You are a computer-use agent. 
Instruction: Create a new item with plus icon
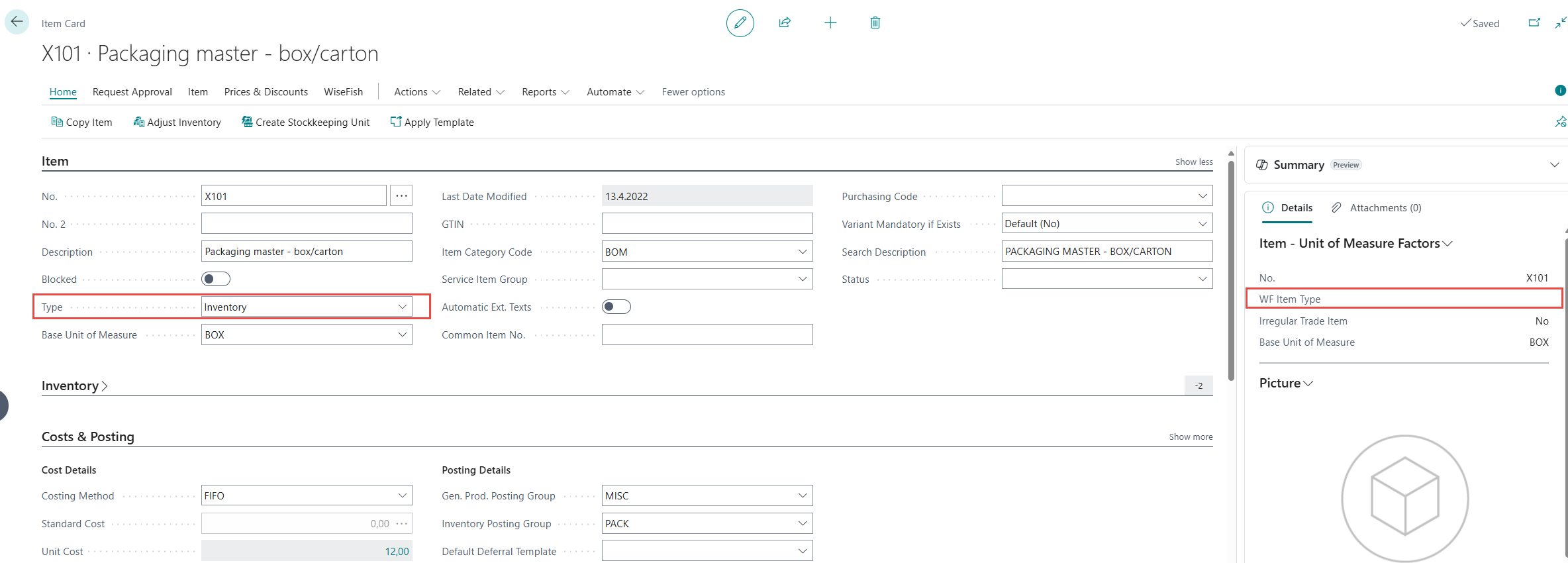coord(830,23)
